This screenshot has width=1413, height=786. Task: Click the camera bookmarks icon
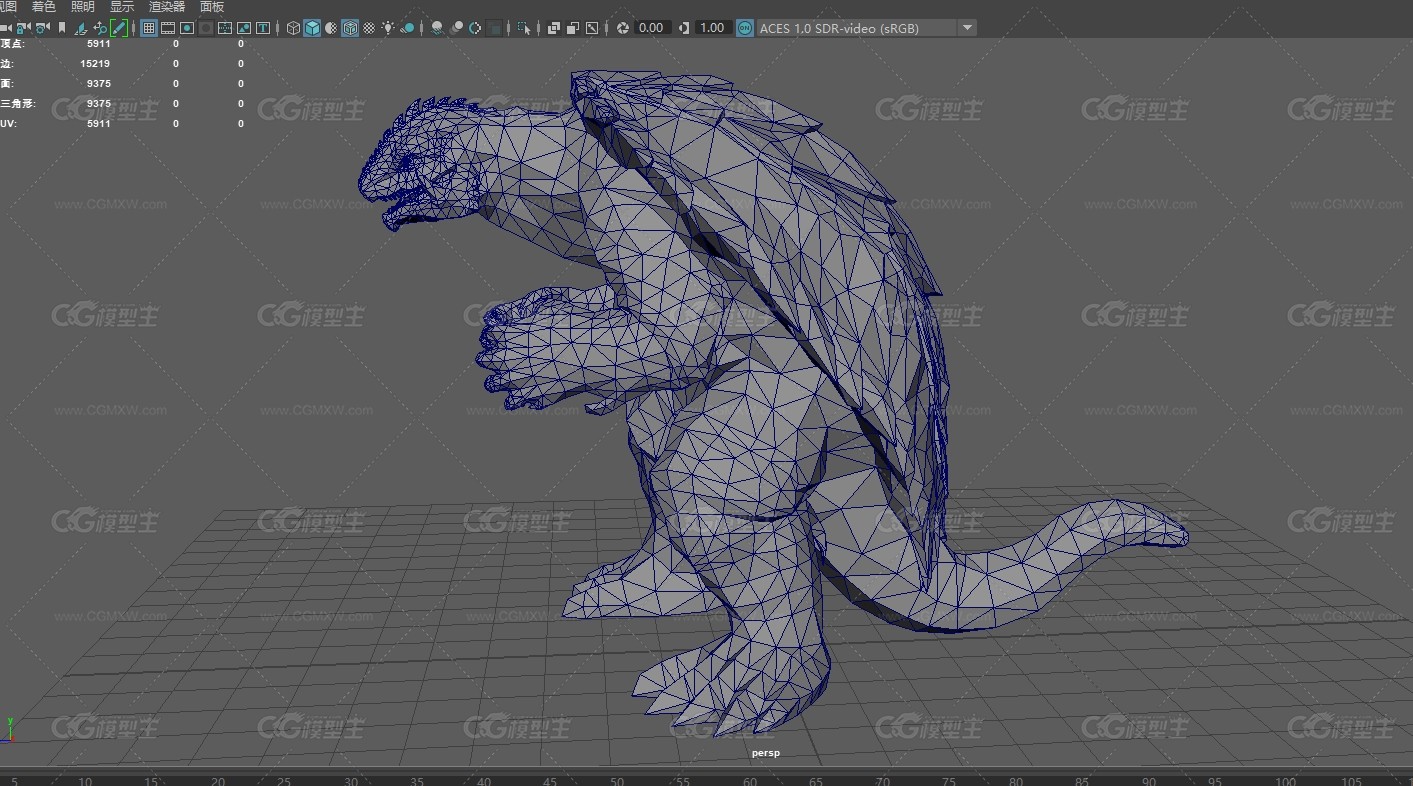pos(62,28)
